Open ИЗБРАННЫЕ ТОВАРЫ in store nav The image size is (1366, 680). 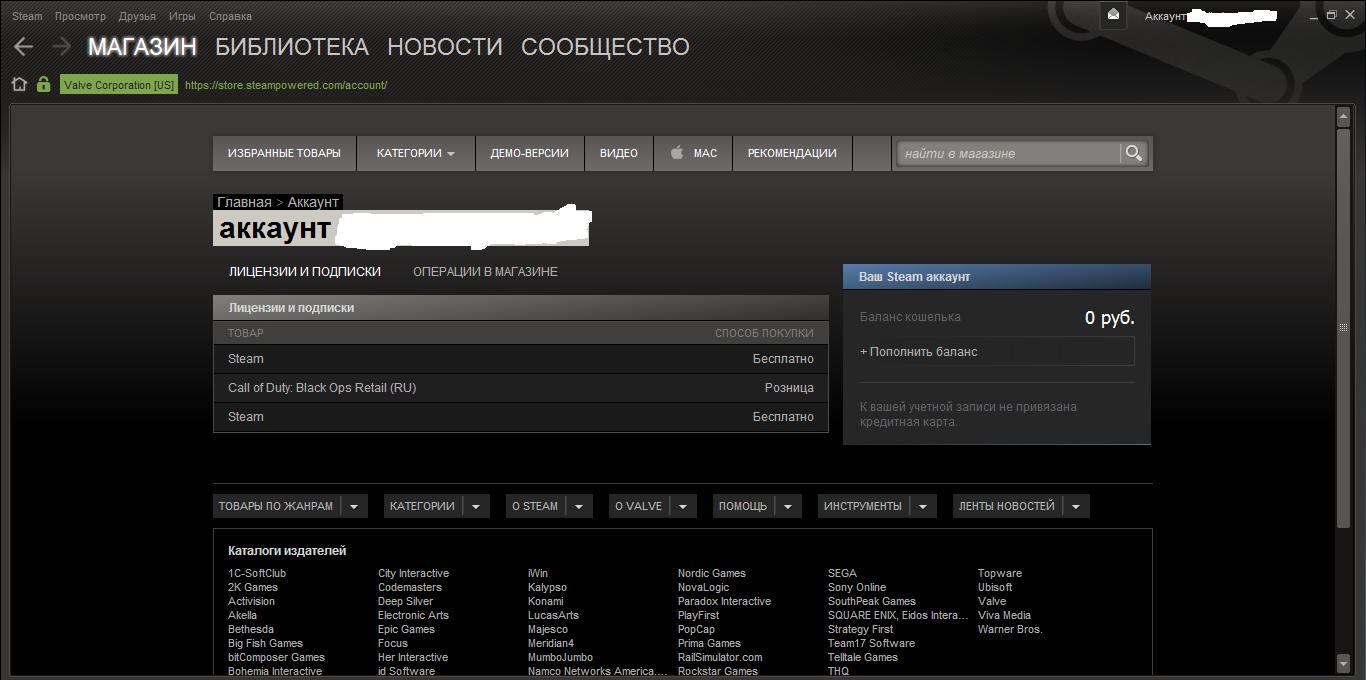[284, 153]
